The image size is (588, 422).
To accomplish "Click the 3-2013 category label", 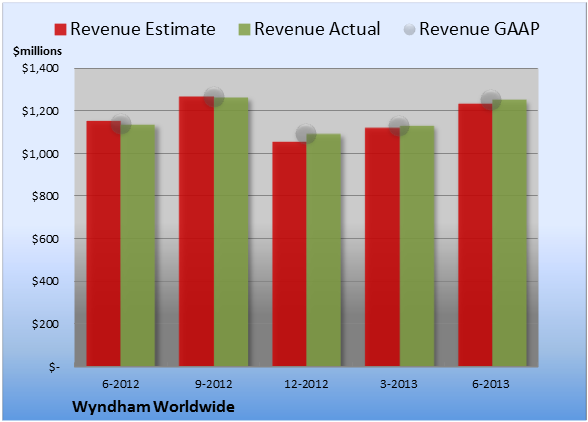I will (x=398, y=384).
